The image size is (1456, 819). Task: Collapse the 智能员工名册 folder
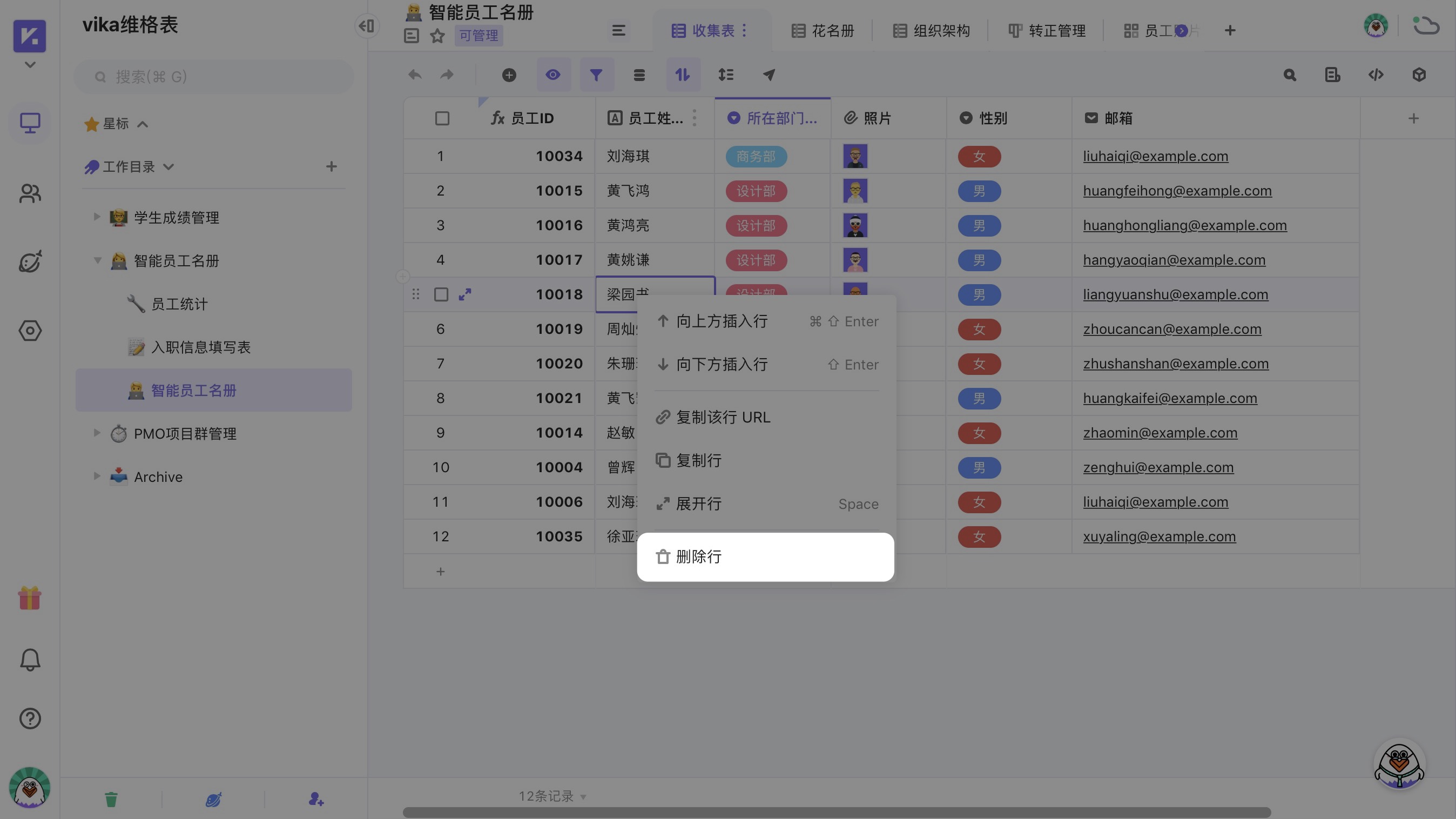97,260
